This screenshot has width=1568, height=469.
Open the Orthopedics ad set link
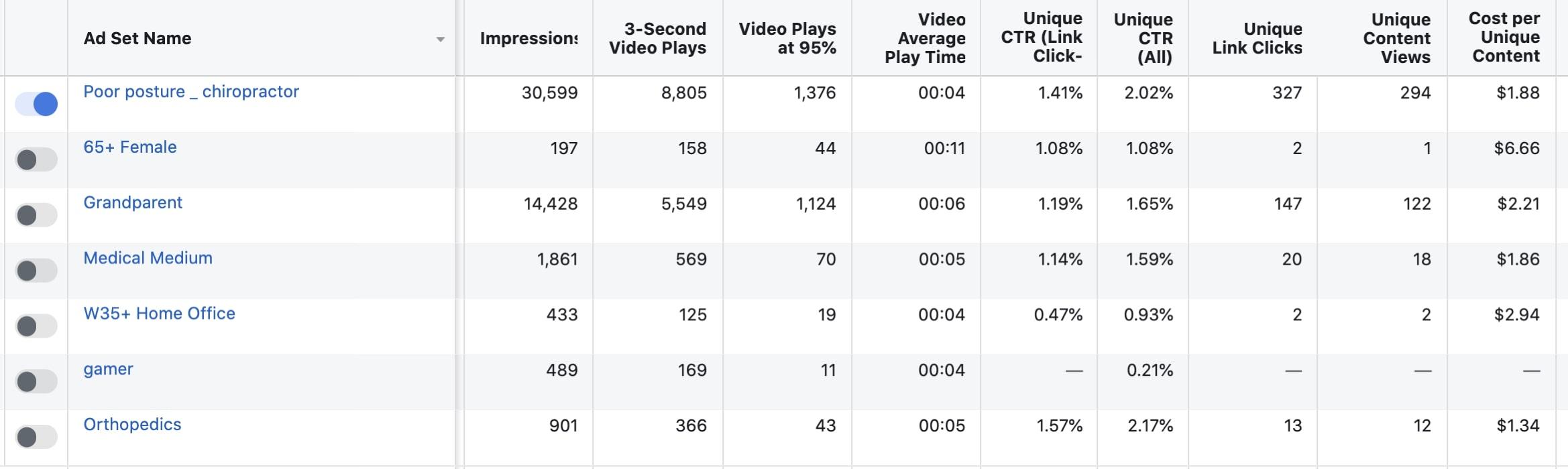click(x=132, y=425)
